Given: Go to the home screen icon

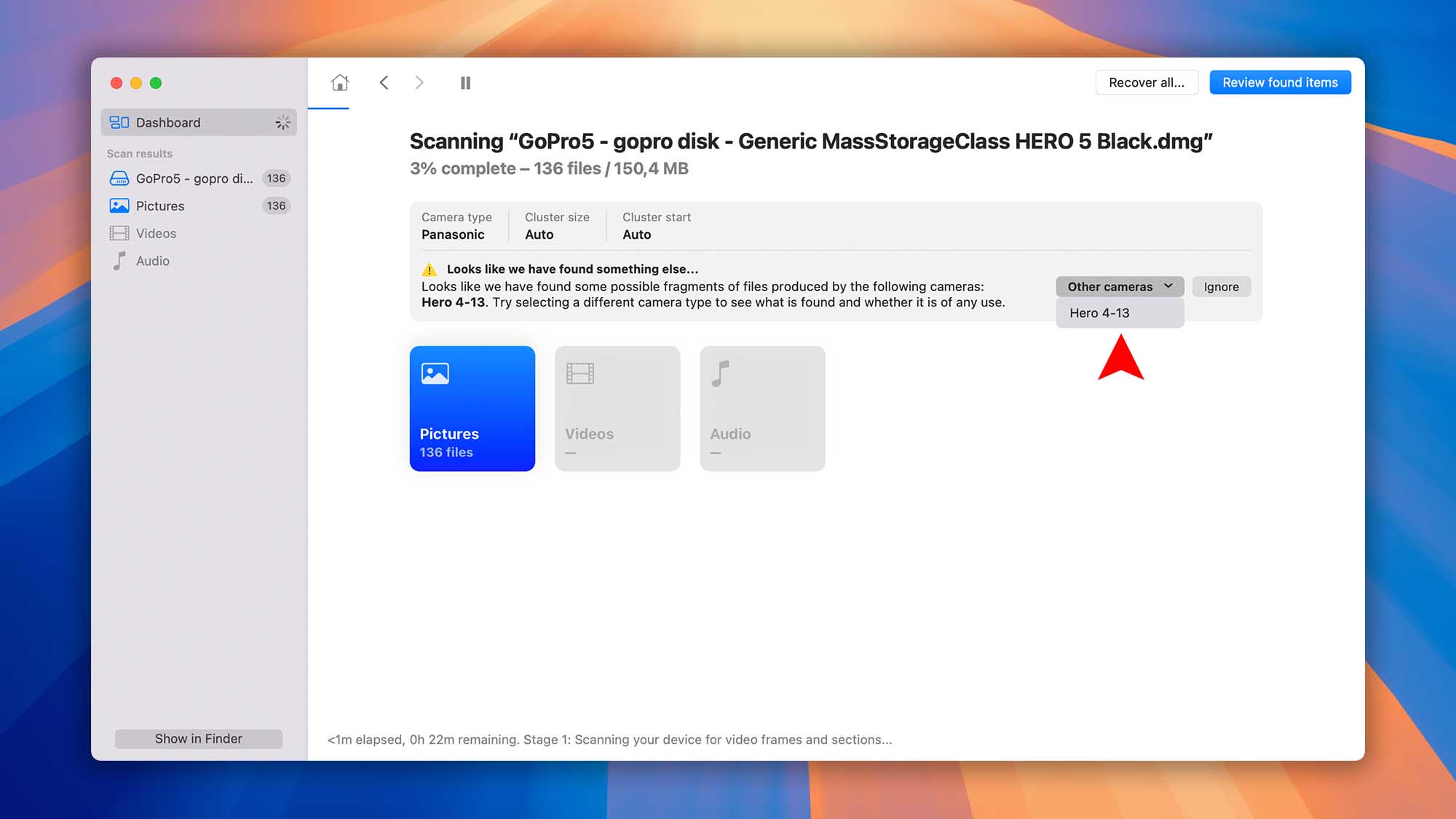Looking at the screenshot, I should point(339,82).
